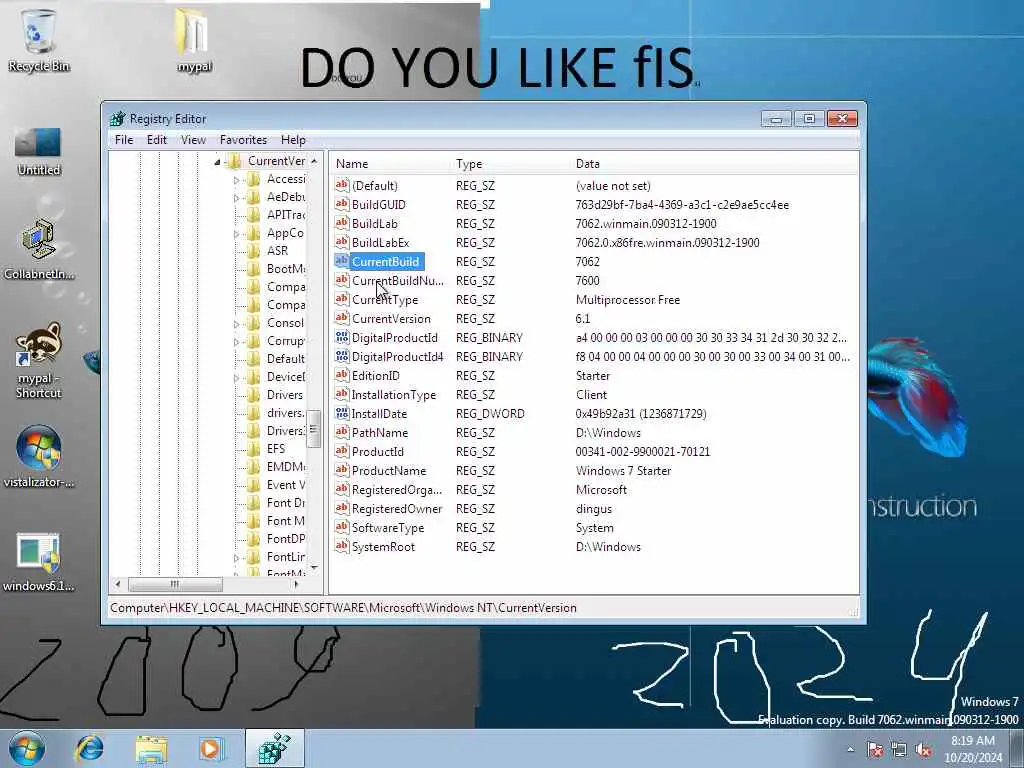
Task: Open the Recycle Bin desktop icon
Action: click(x=39, y=40)
